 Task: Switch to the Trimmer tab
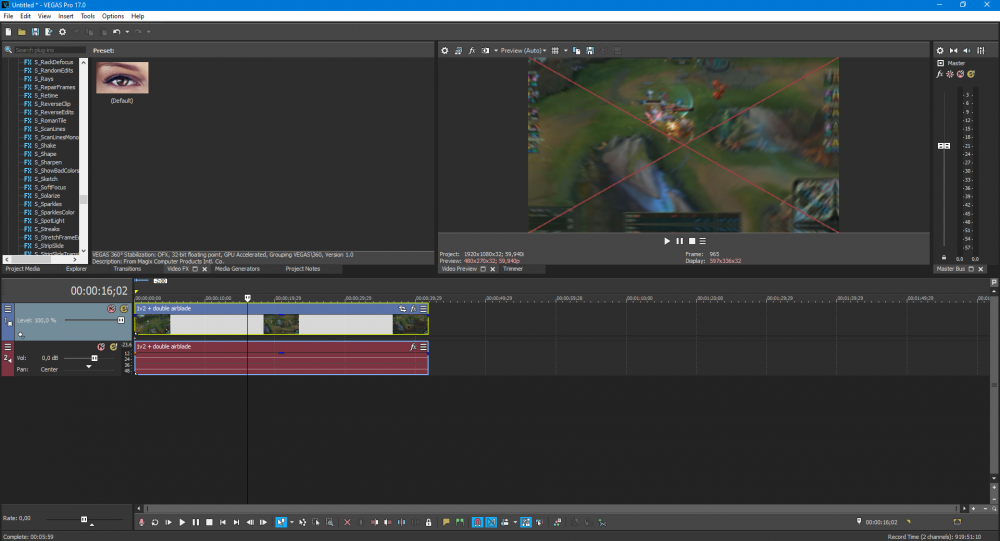(512, 269)
